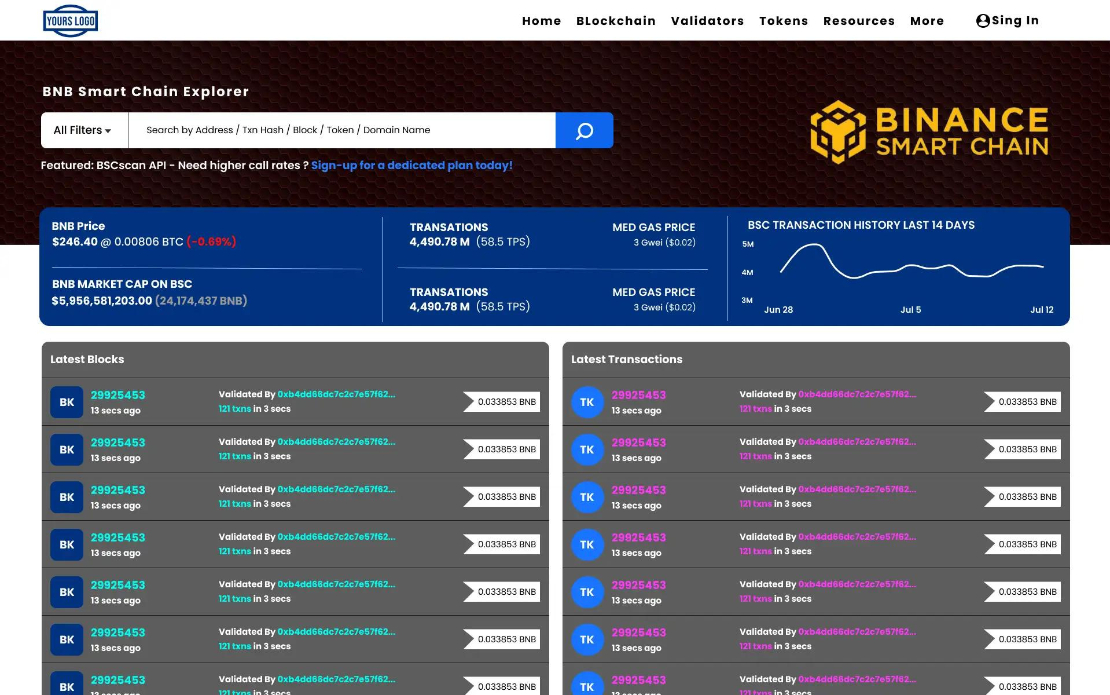Click the Latest Blocks panel heading
The image size is (1110, 695).
click(87, 360)
